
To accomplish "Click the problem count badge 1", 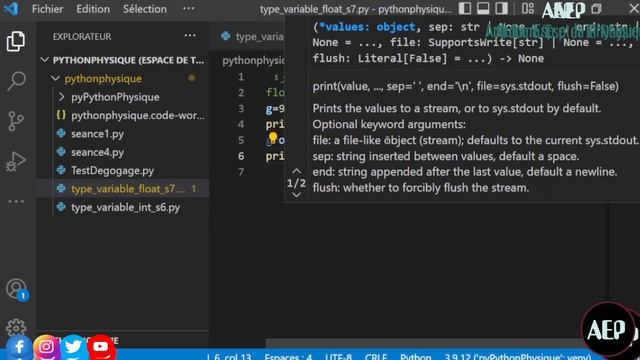I will point(194,189).
